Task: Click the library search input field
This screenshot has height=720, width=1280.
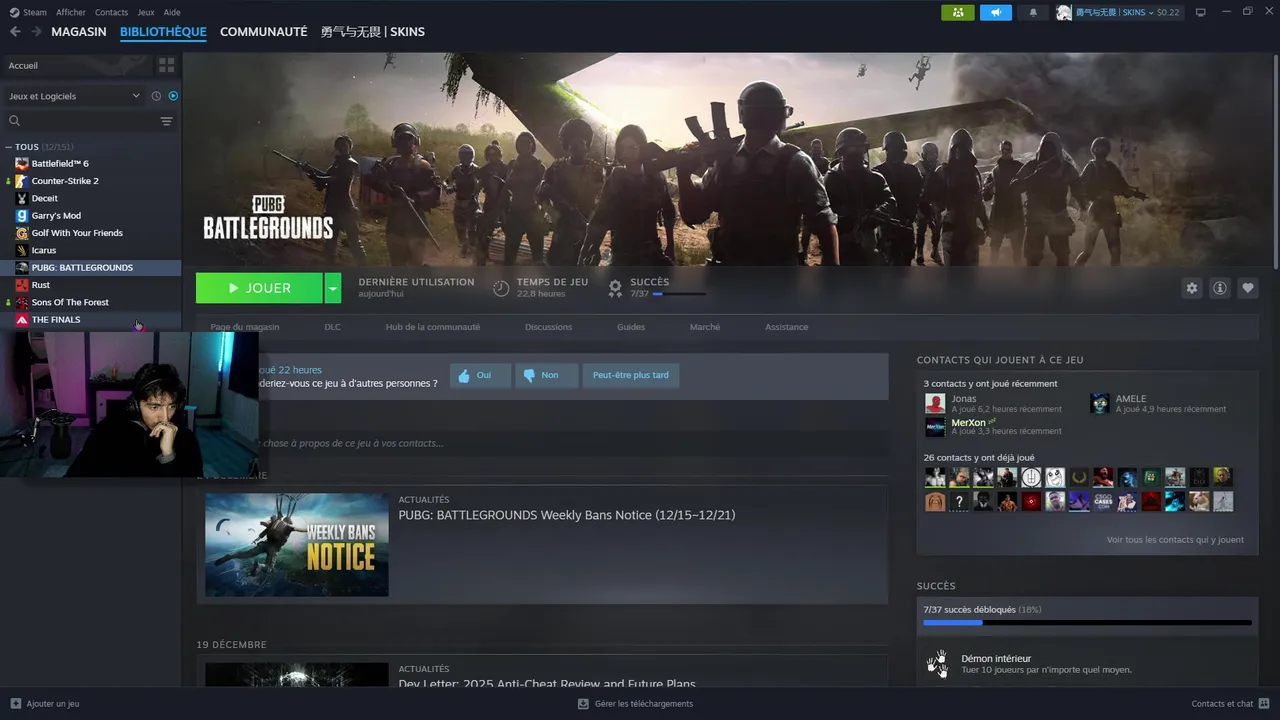Action: (x=90, y=121)
